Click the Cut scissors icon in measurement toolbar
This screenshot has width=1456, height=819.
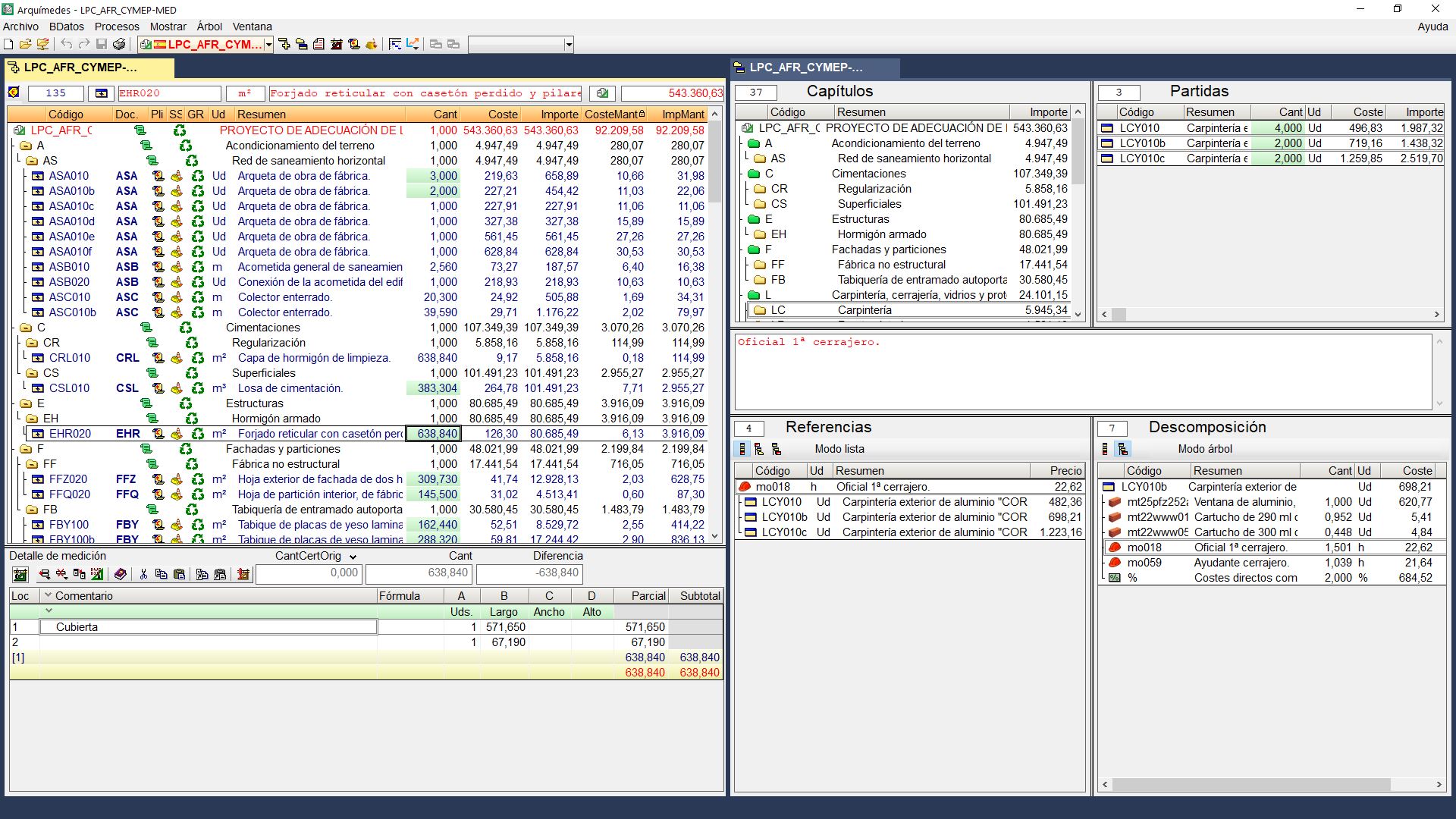tap(143, 575)
